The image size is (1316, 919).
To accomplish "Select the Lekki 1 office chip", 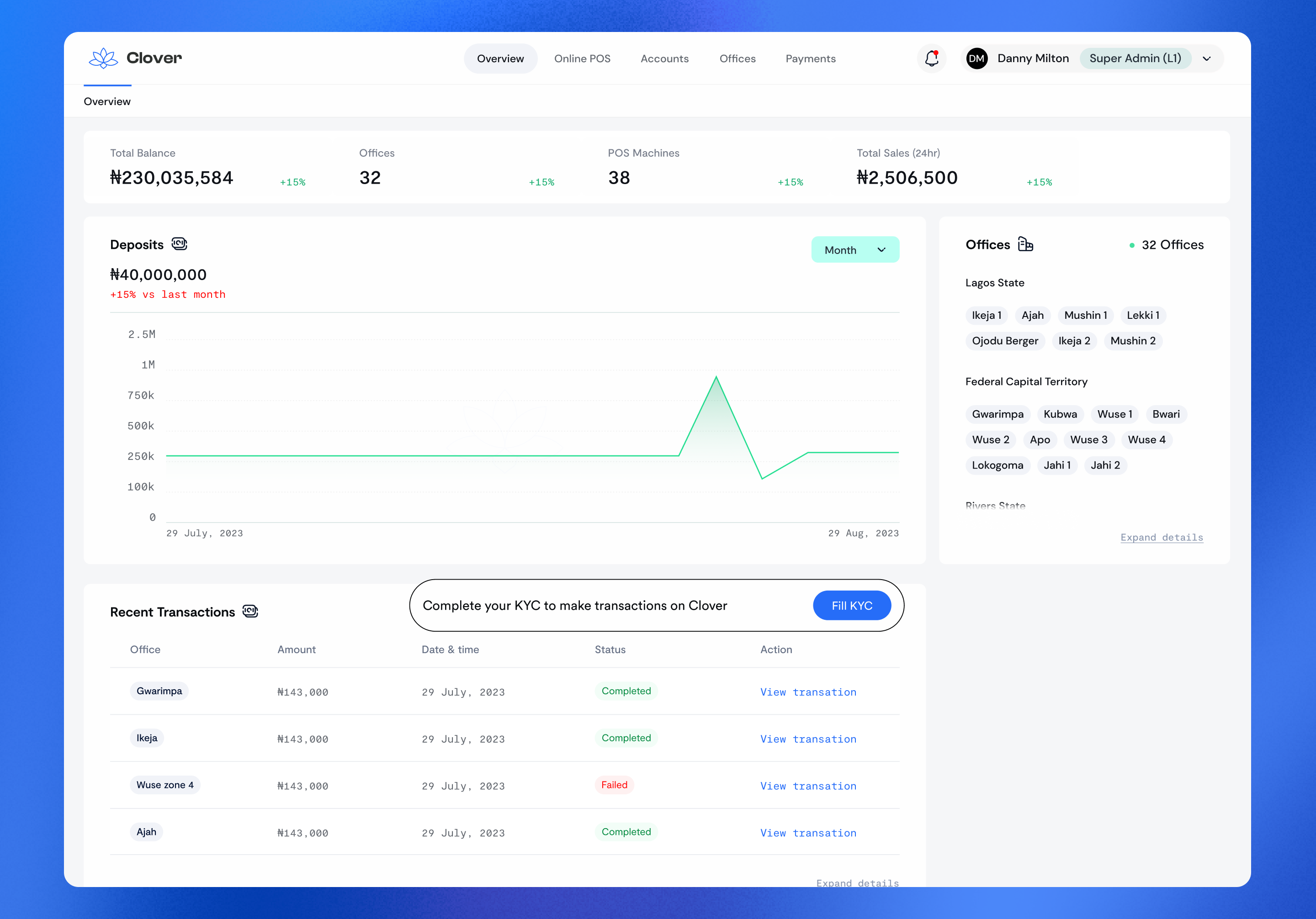I will click(x=1143, y=315).
